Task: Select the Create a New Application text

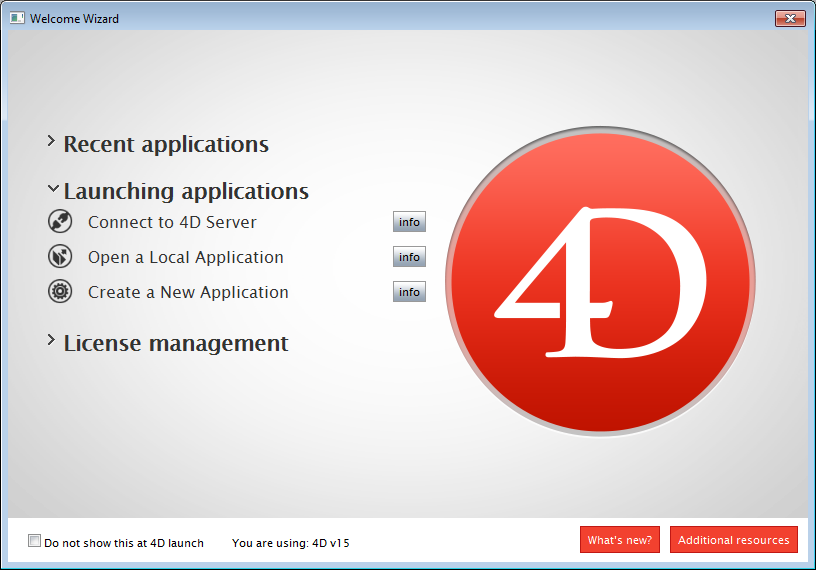Action: 188,292
